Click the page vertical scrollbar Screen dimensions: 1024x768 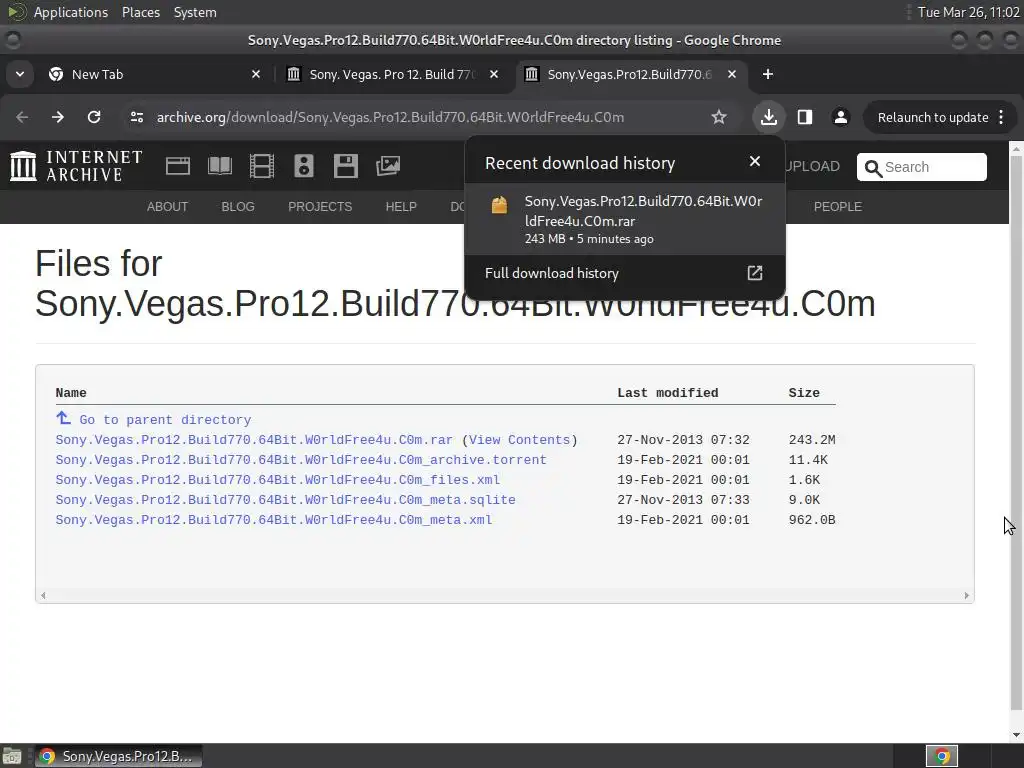1016,434
